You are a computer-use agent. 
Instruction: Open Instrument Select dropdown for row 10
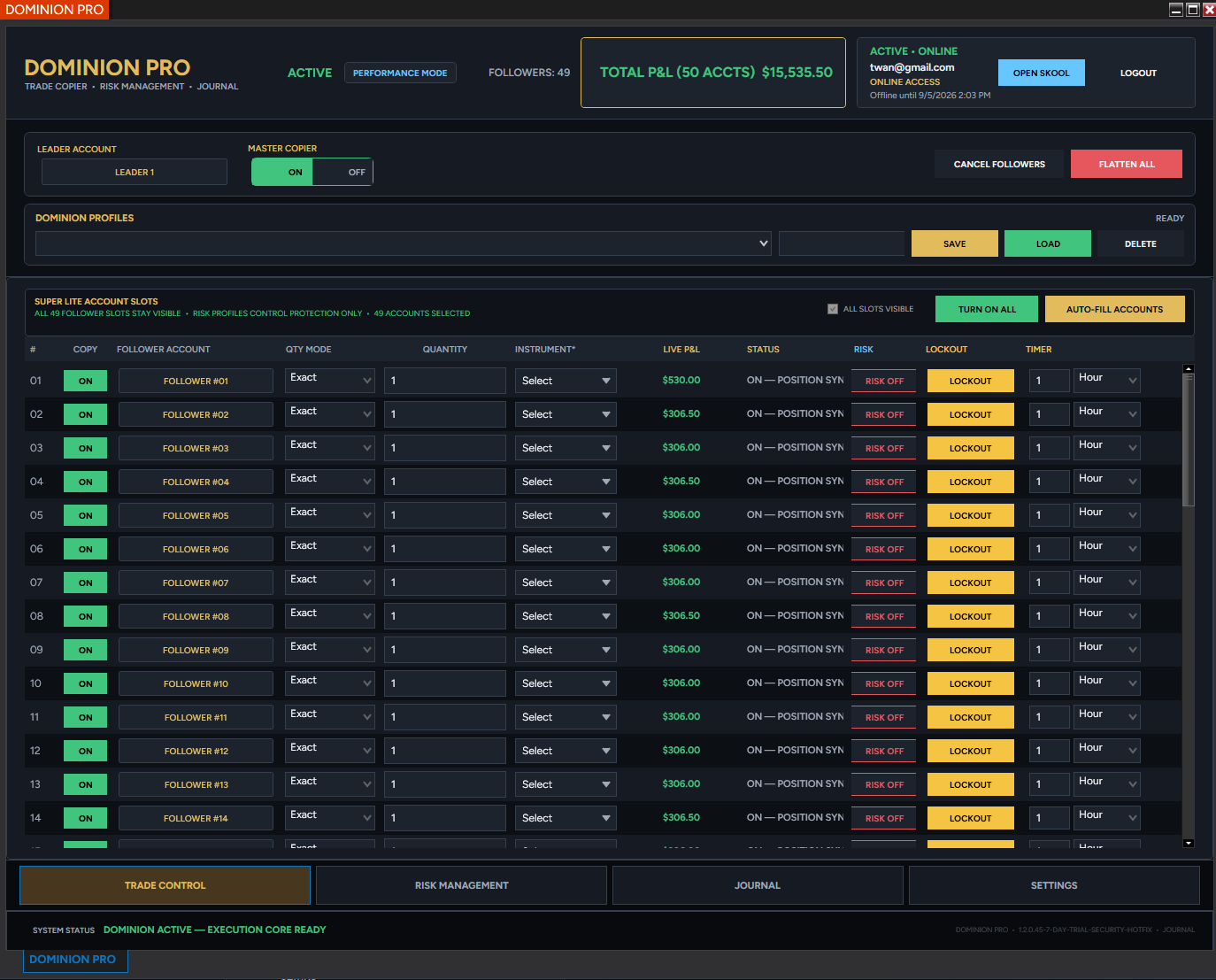tap(566, 683)
